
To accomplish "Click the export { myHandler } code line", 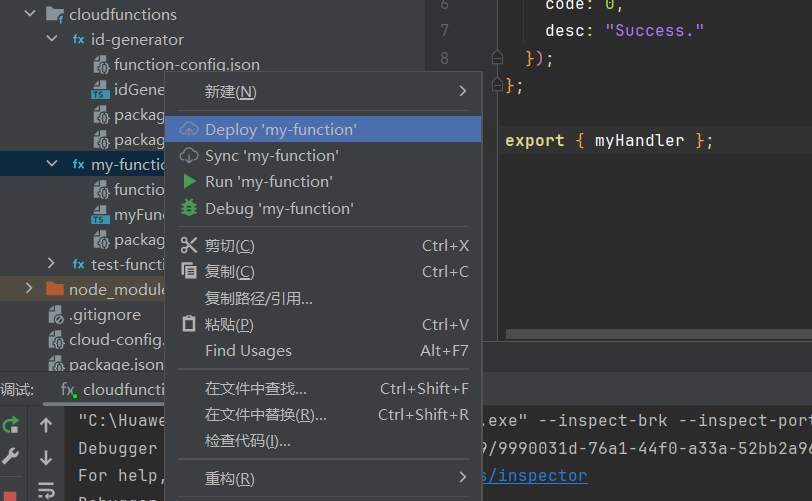I will tap(609, 140).
